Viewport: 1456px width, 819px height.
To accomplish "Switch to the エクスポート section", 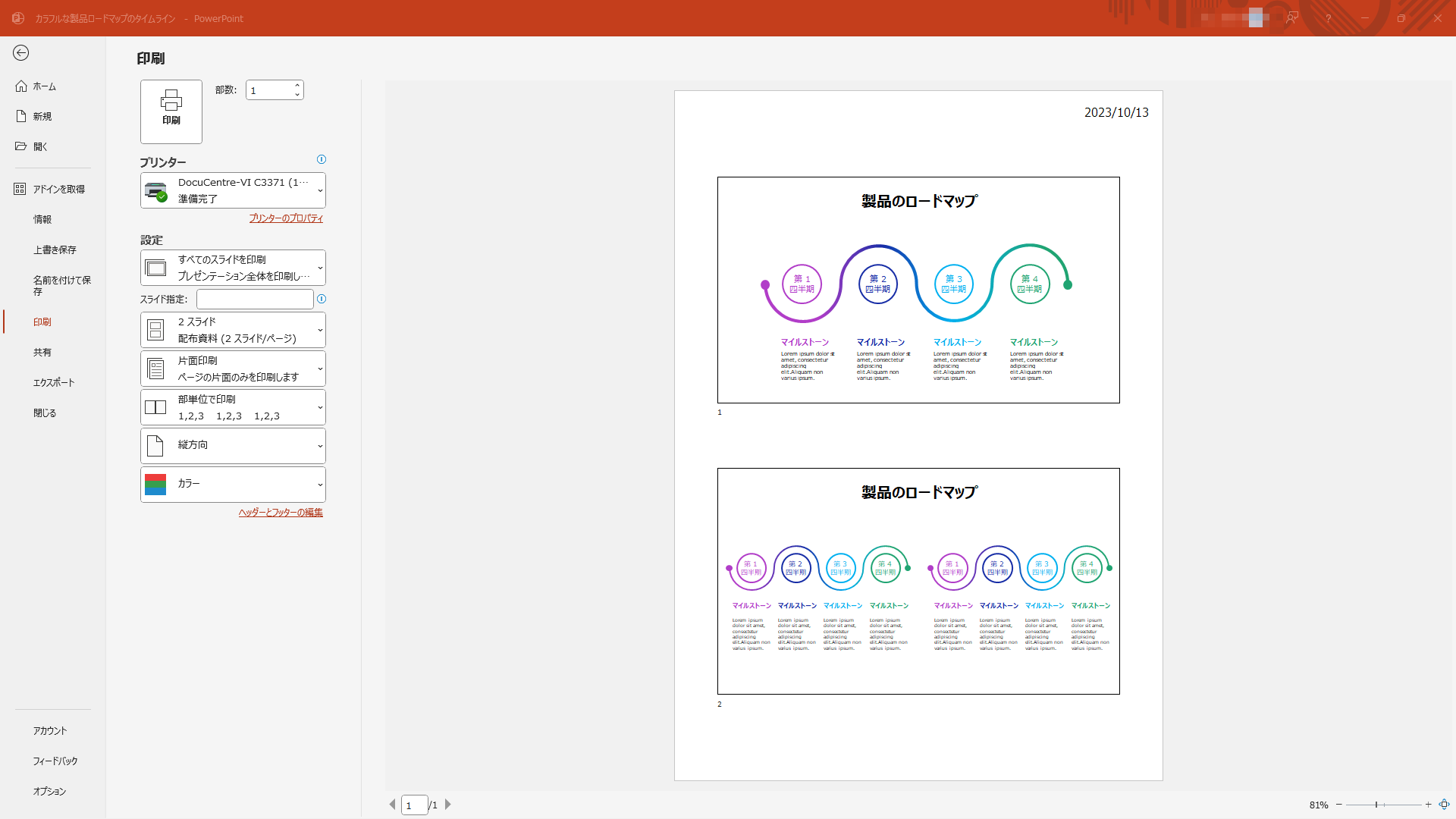I will [54, 382].
